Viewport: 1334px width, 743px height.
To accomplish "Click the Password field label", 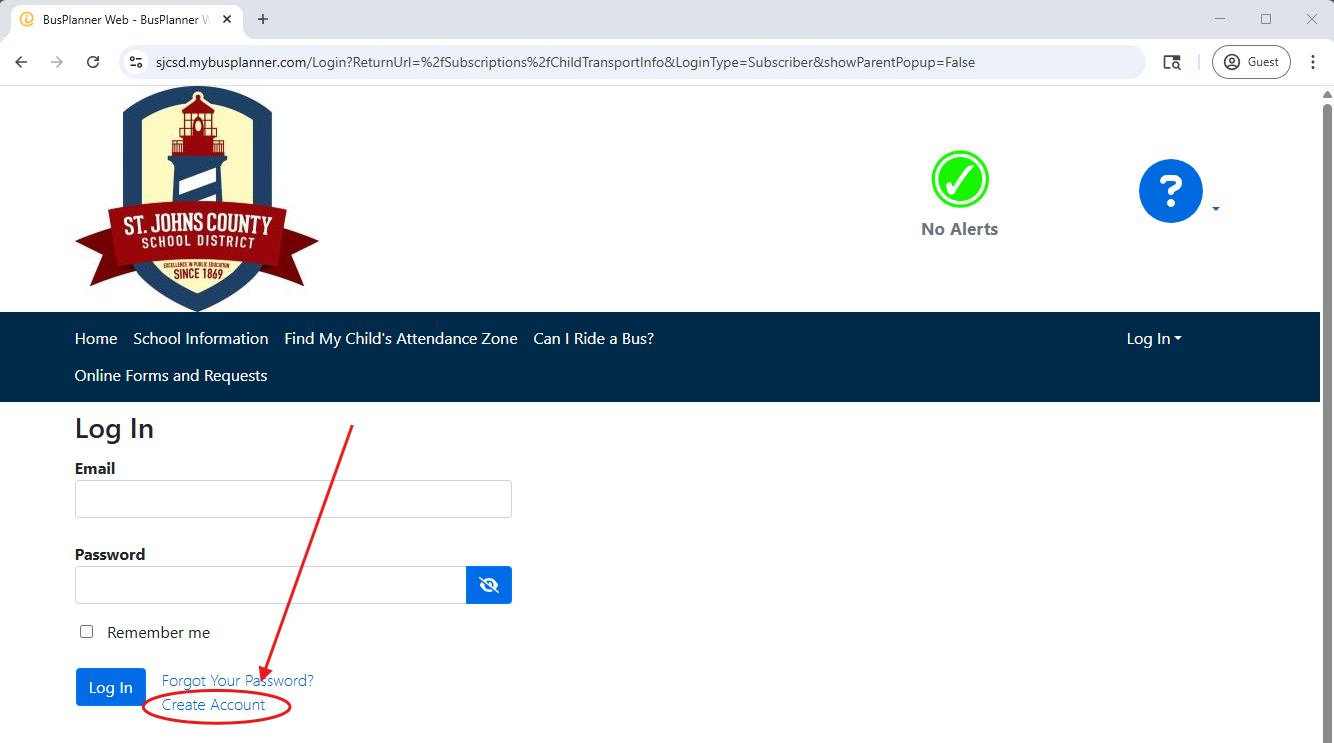I will click(110, 555).
